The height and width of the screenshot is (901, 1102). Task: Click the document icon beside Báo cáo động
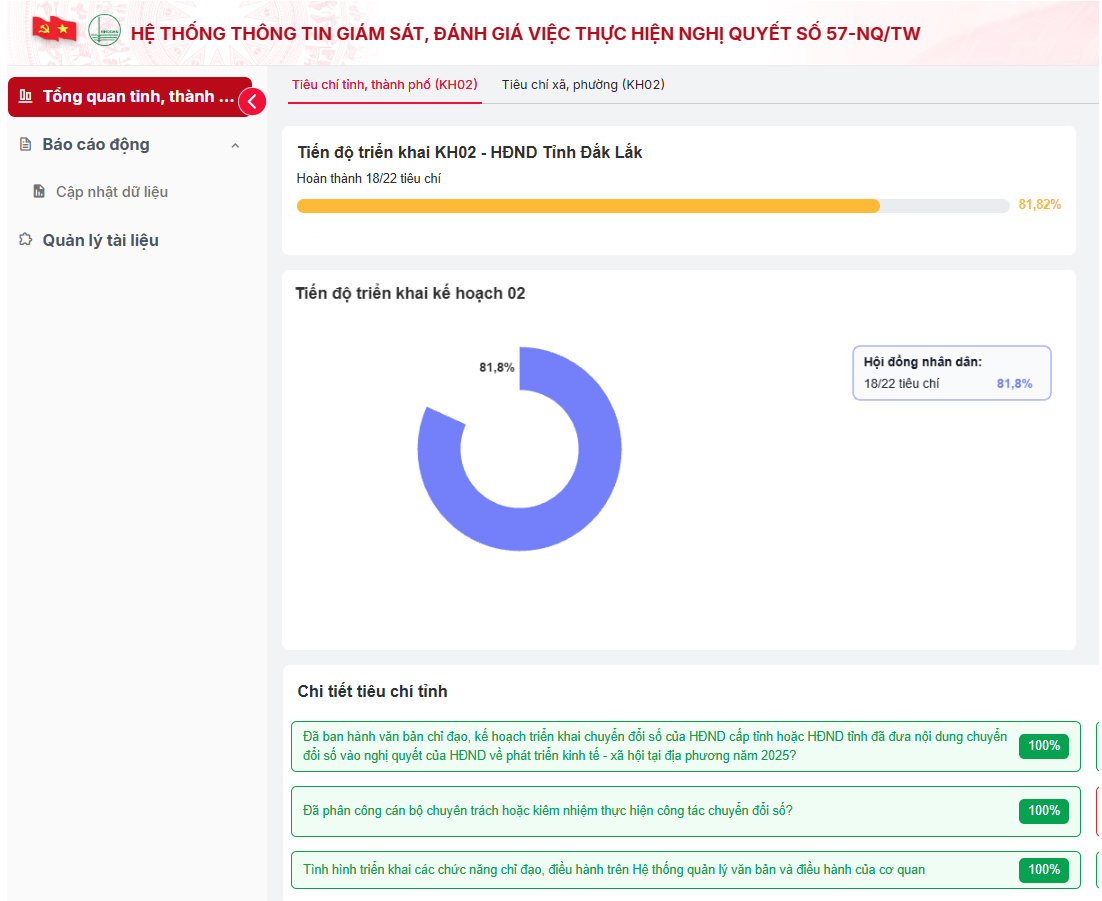pyautogui.click(x=26, y=145)
